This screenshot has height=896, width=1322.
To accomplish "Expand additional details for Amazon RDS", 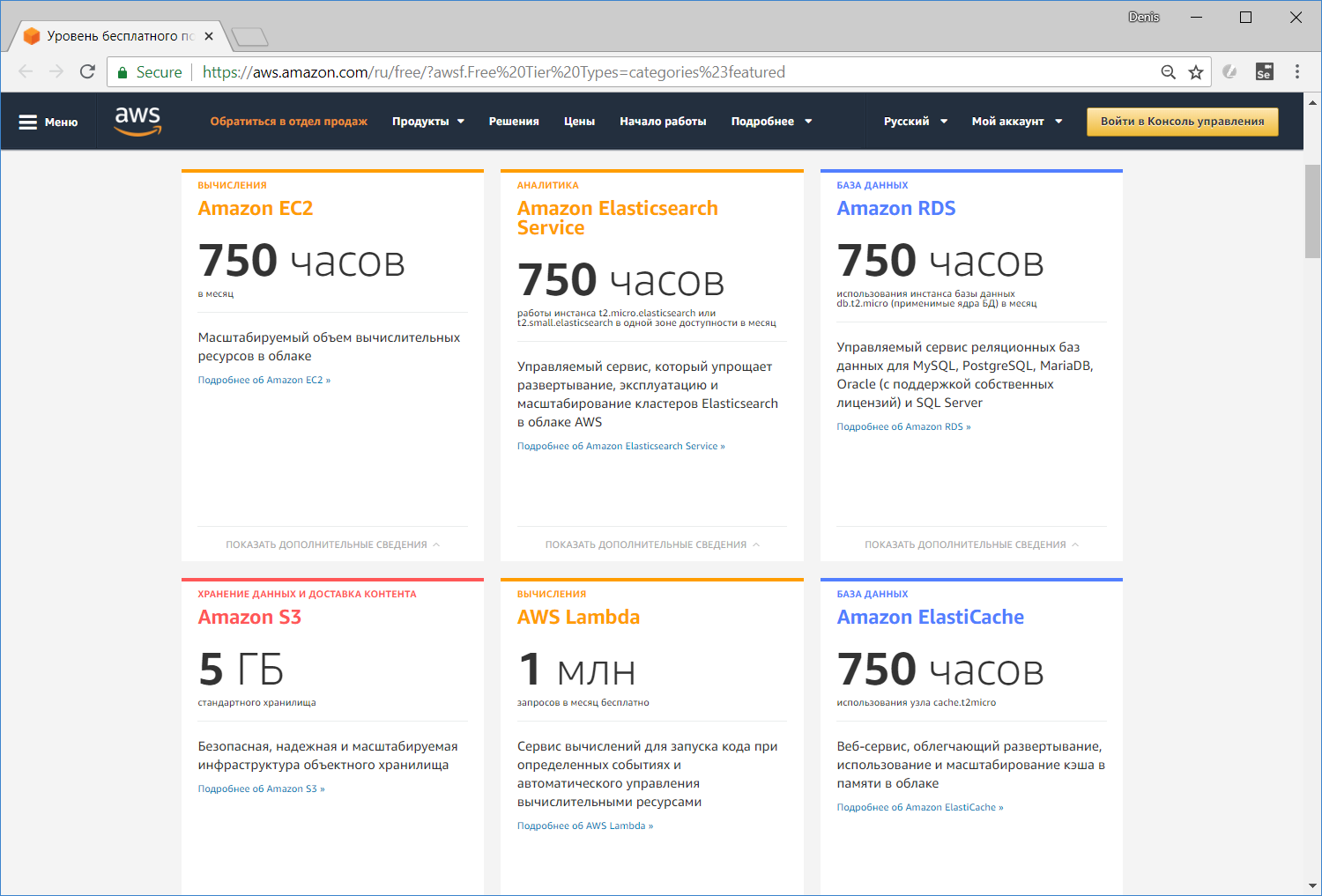I will click(970, 544).
